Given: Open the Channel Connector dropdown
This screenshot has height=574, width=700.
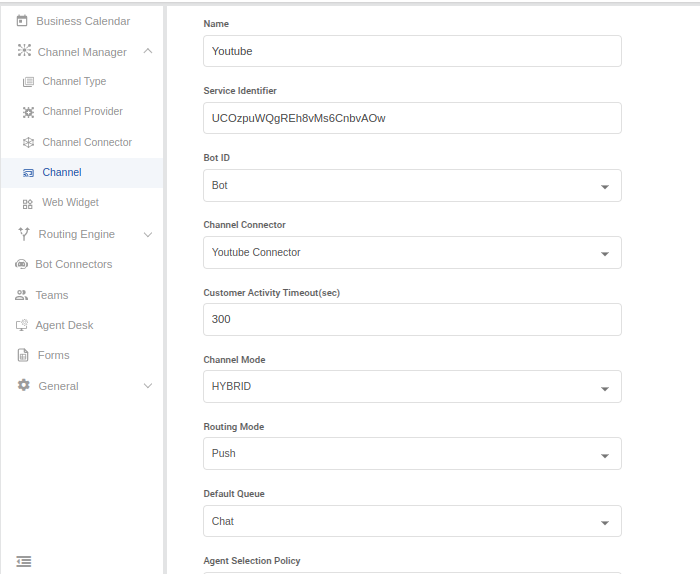Looking at the screenshot, I should [x=604, y=254].
